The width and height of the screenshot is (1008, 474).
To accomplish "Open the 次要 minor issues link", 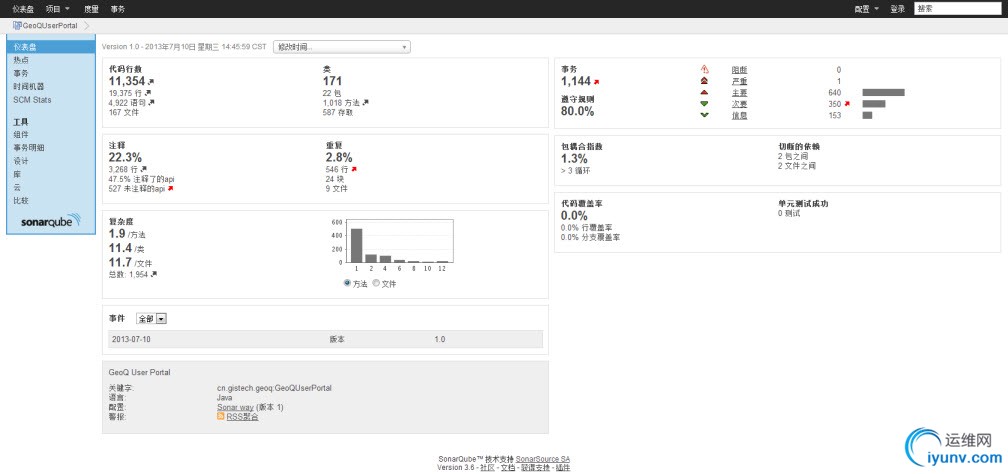I will (x=739, y=104).
